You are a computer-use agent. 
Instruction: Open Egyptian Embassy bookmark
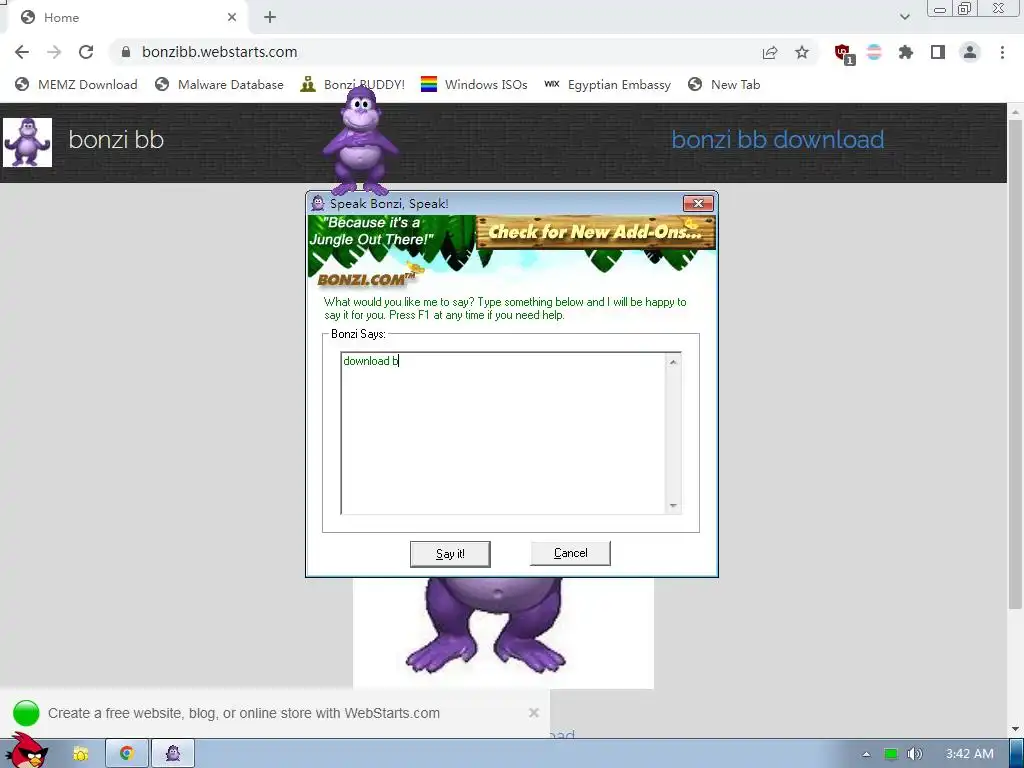(607, 84)
